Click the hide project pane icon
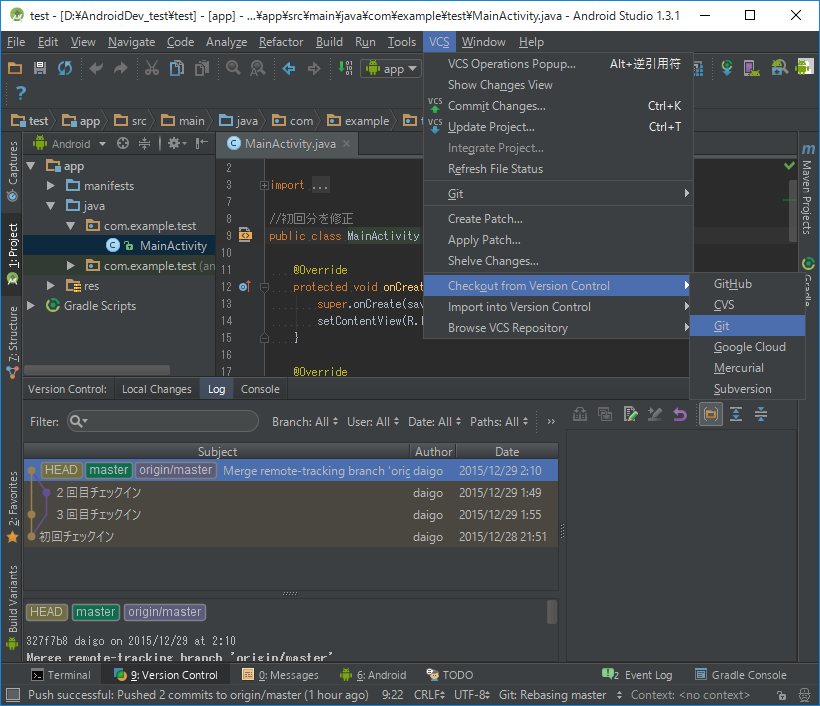Viewport: 820px width, 706px height. point(202,143)
